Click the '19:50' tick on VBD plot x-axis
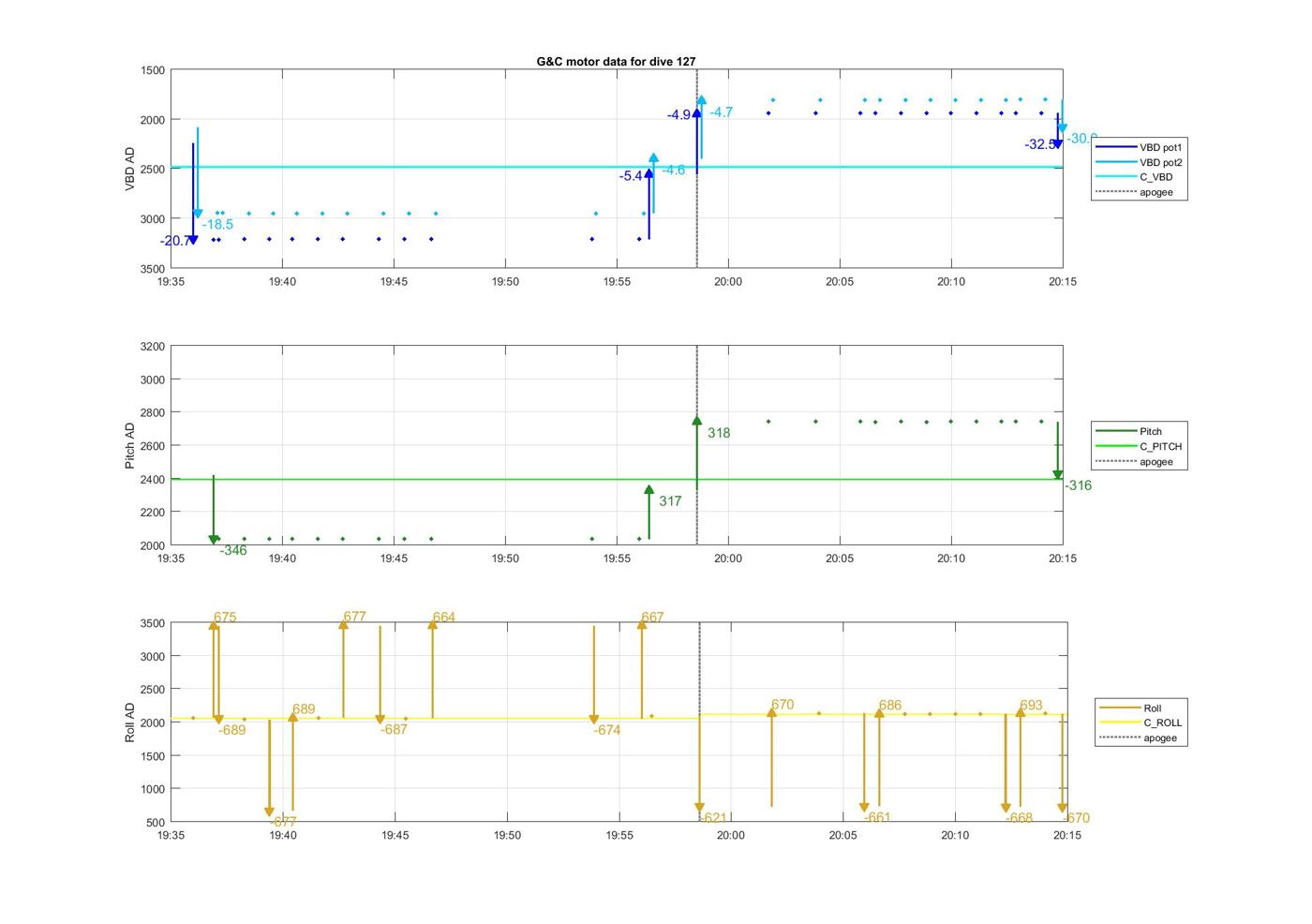Screen dimensions: 1312x924 click(x=505, y=281)
